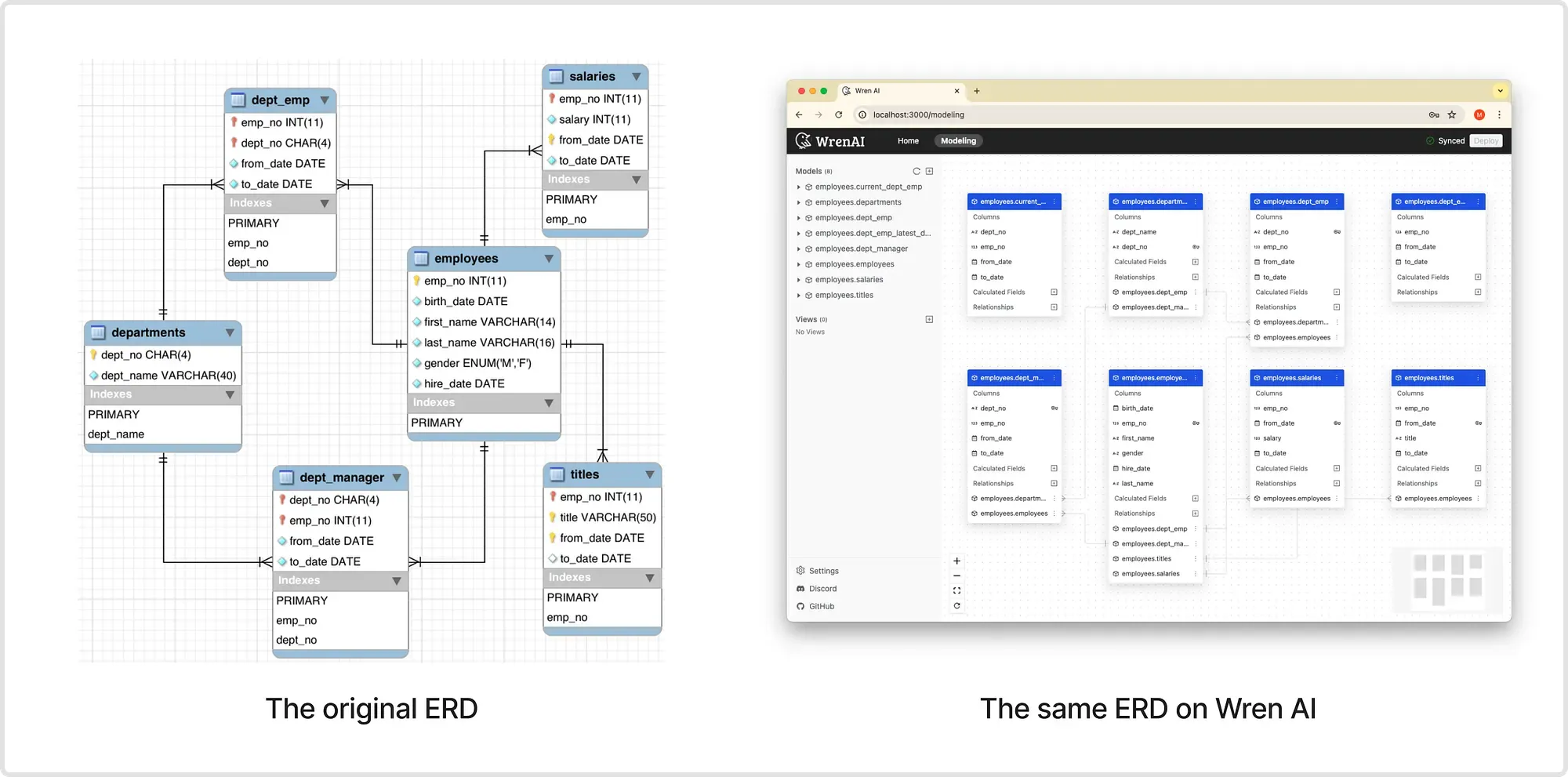
Task: Collapse the dept_emp table in original ERD
Action: point(325,100)
